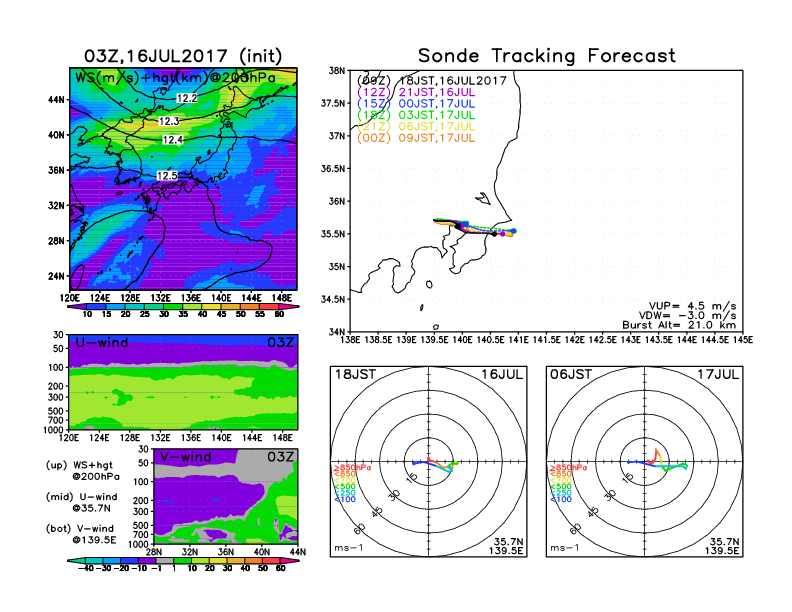Click the magenta end segment past 60 on the bottom color bar
Viewport: 792px width, 612px height.
(290, 561)
